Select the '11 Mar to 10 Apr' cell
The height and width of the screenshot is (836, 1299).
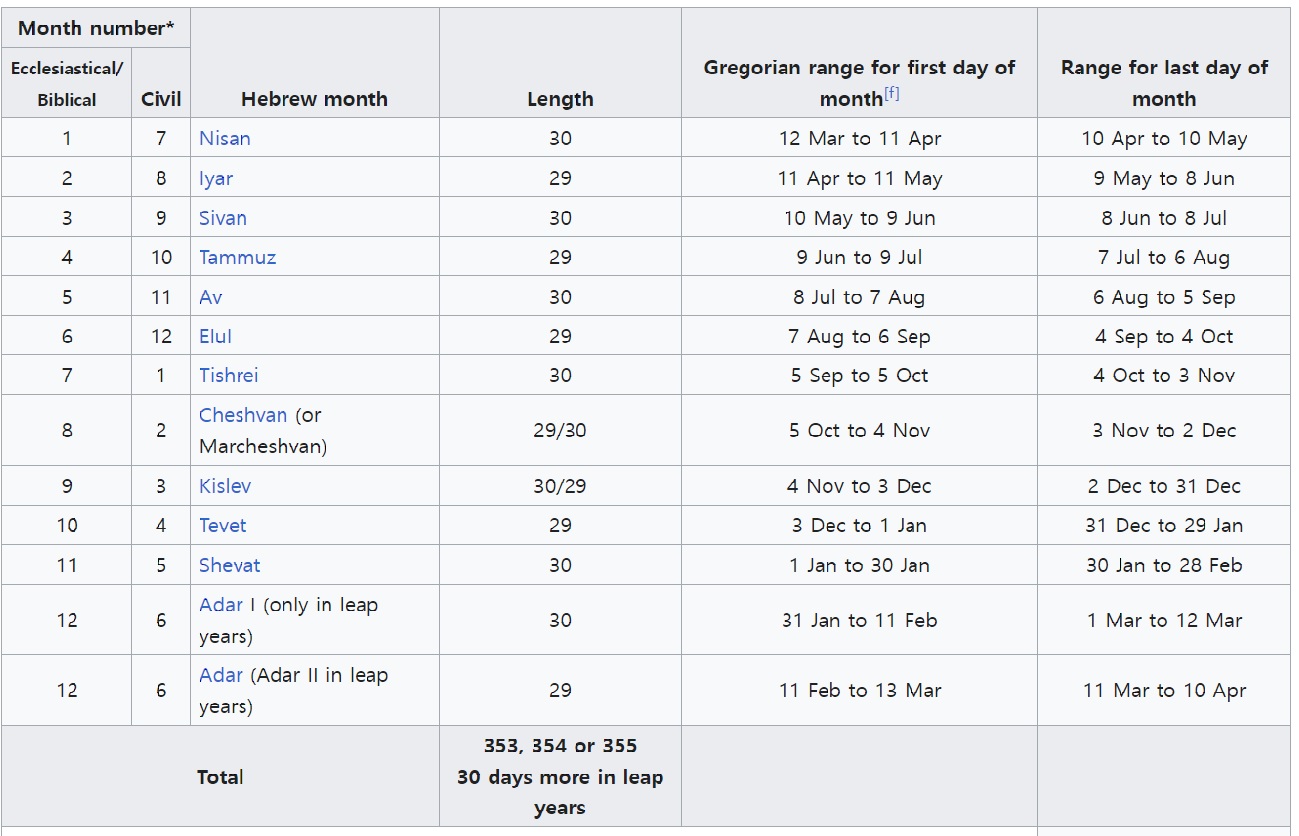point(1164,690)
